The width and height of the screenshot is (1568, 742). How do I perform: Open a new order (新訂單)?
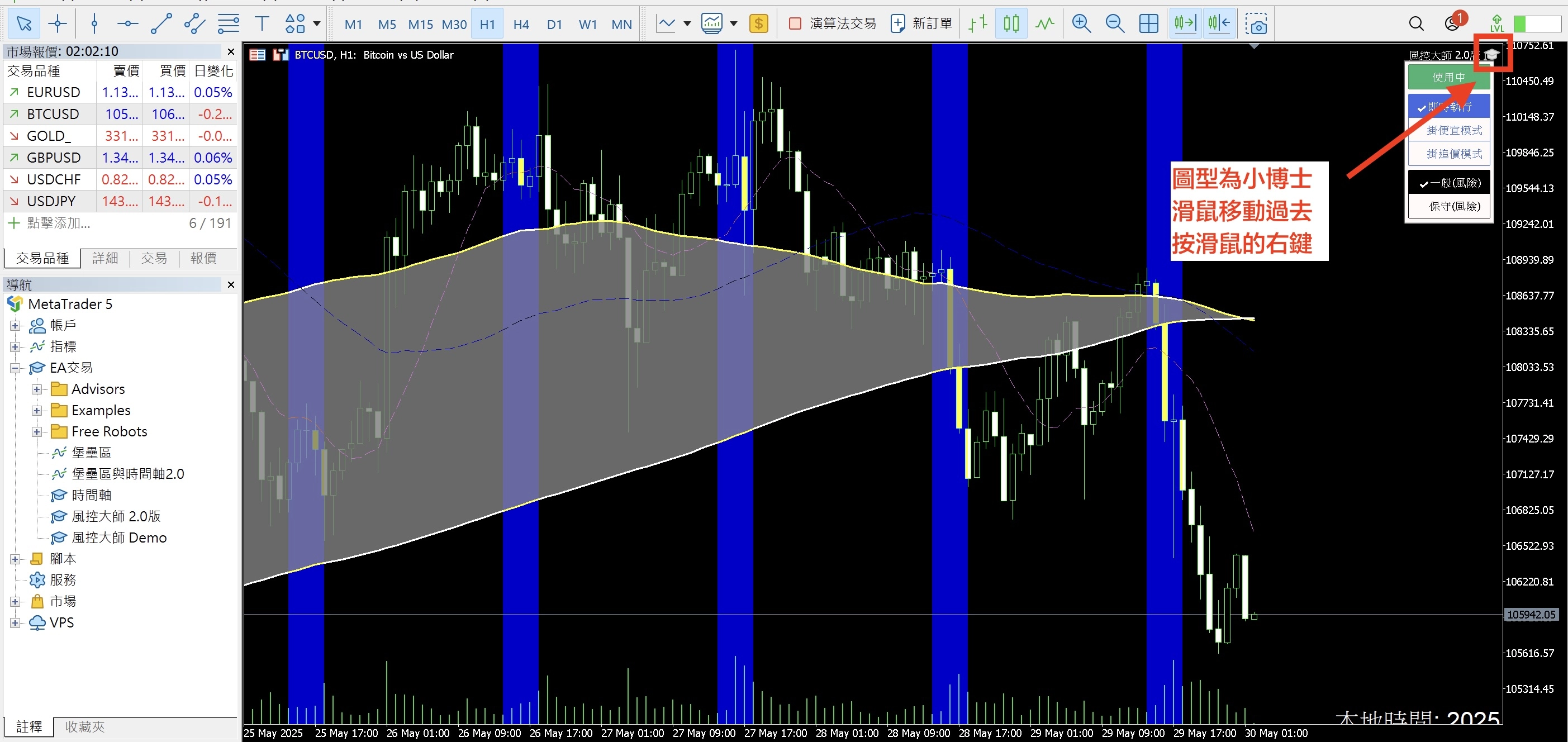tap(921, 23)
